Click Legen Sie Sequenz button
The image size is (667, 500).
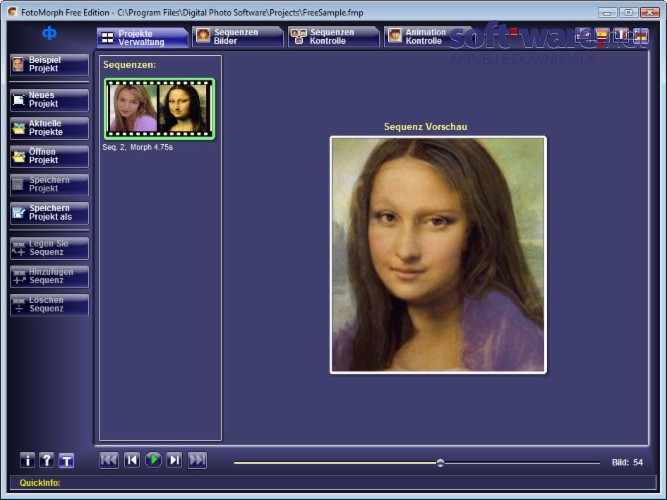[x=49, y=248]
